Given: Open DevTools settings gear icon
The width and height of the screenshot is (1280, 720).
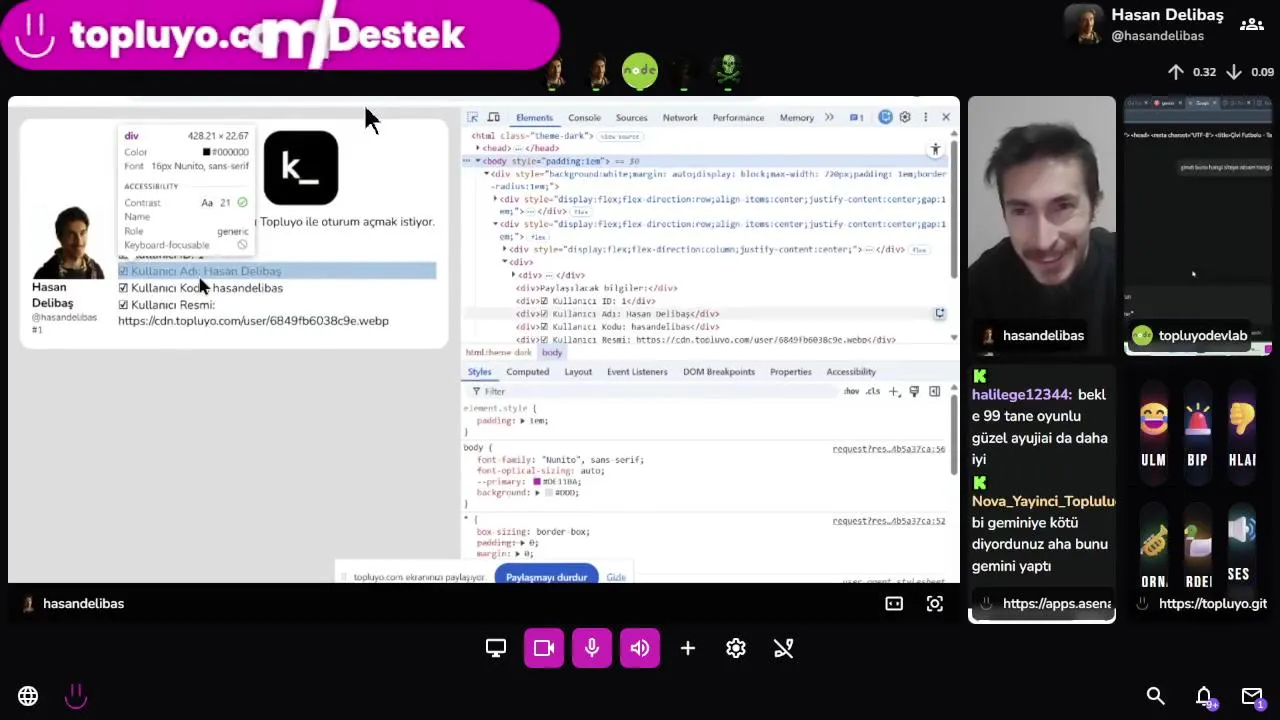Looking at the screenshot, I should coord(905,117).
